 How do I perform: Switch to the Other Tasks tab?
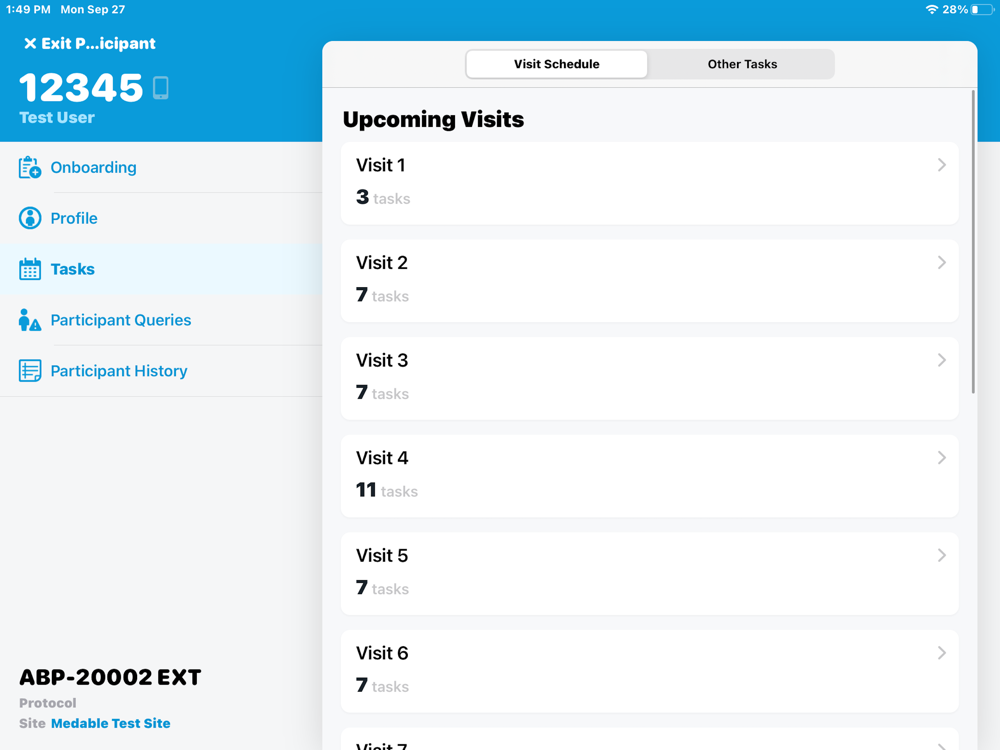(742, 64)
